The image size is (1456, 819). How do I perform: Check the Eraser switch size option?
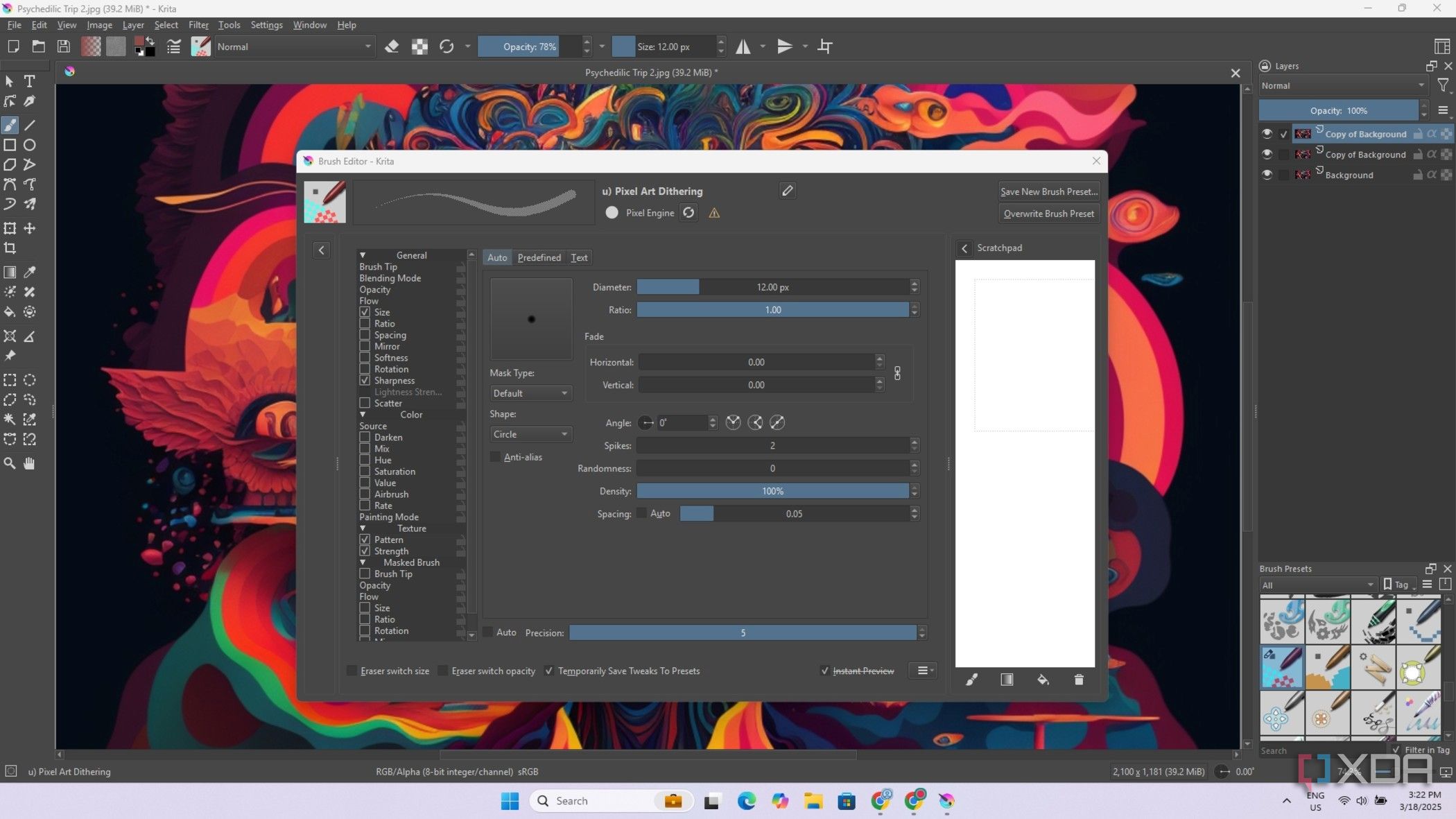pos(352,671)
